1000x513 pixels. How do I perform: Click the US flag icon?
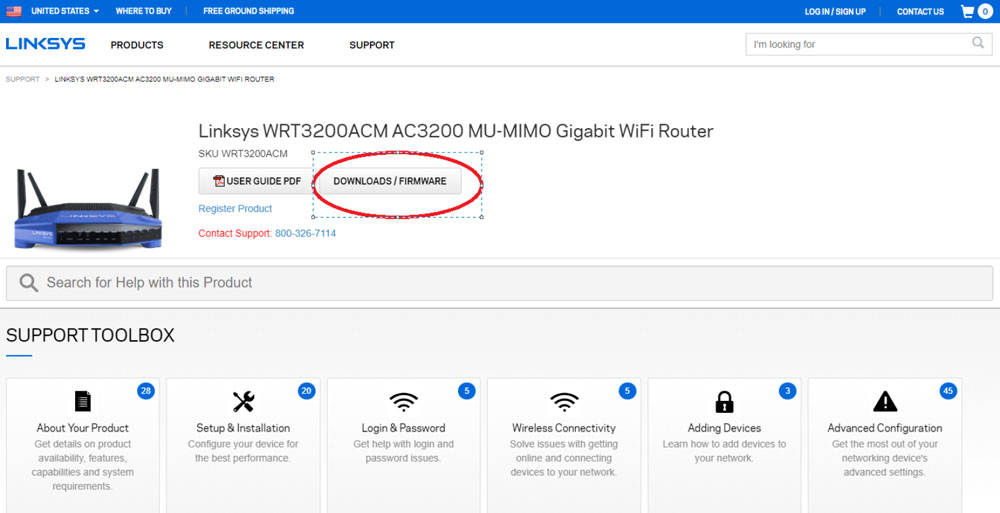tap(13, 11)
